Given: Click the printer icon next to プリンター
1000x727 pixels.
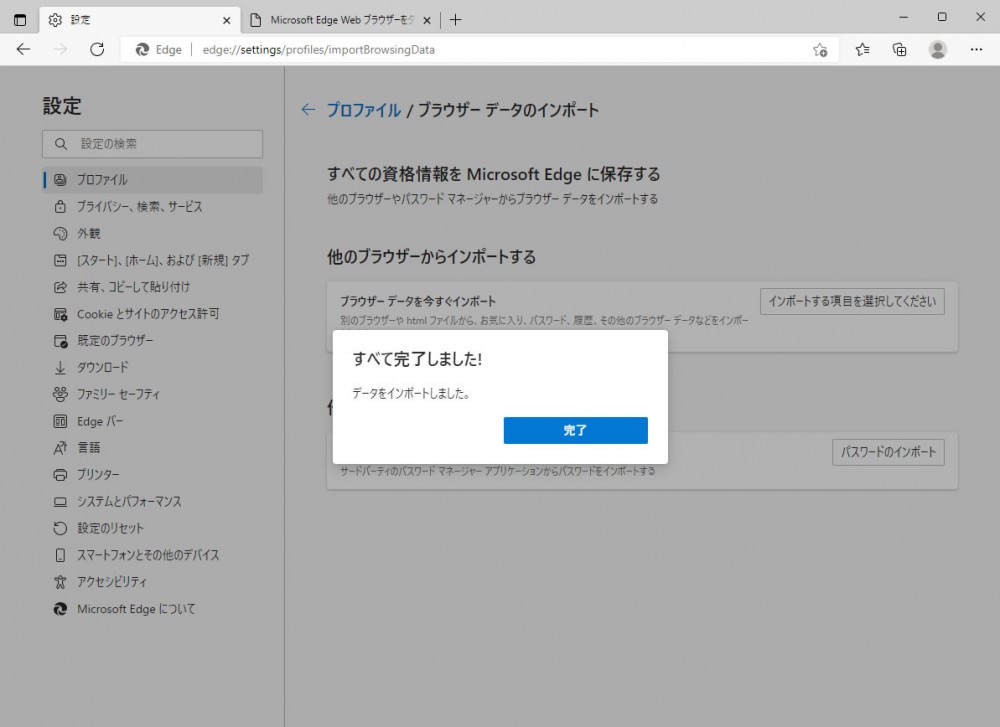Looking at the screenshot, I should (60, 474).
